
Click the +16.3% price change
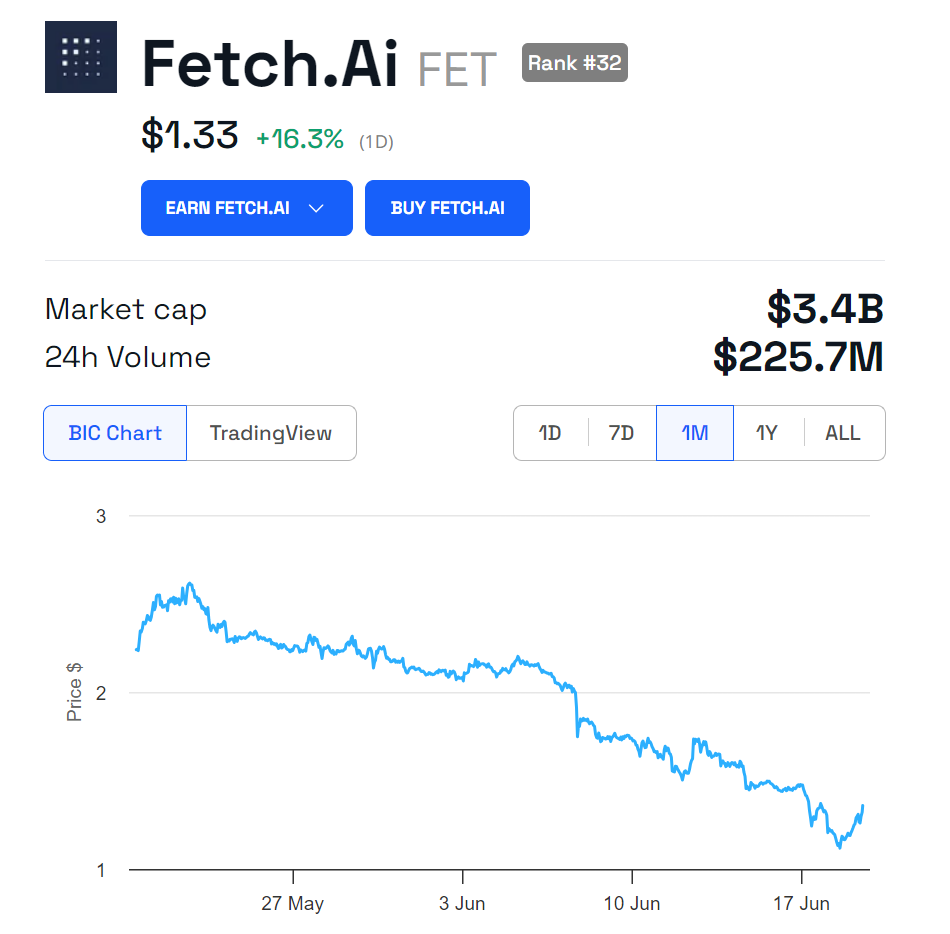pos(300,140)
